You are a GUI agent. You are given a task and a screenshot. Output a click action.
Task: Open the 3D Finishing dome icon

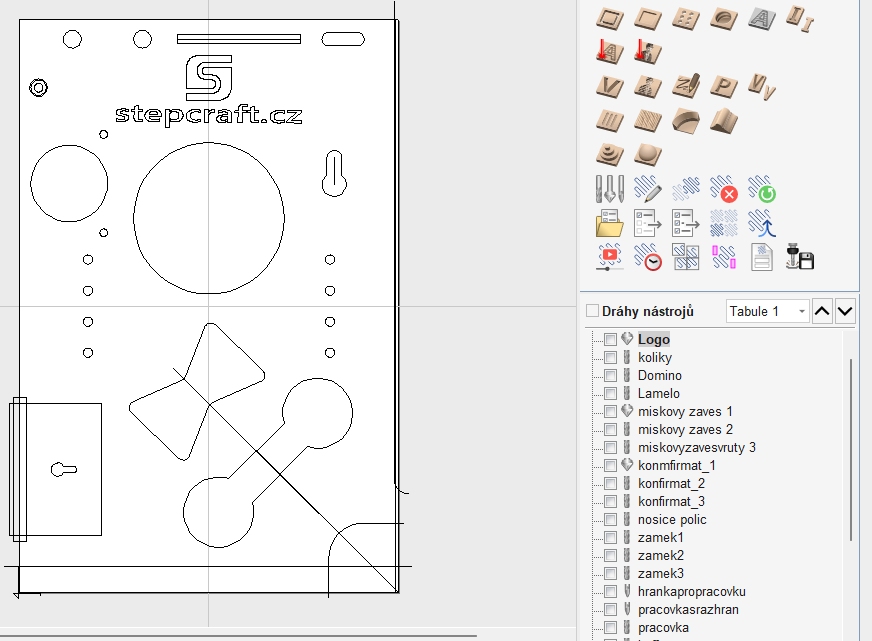[648, 154]
